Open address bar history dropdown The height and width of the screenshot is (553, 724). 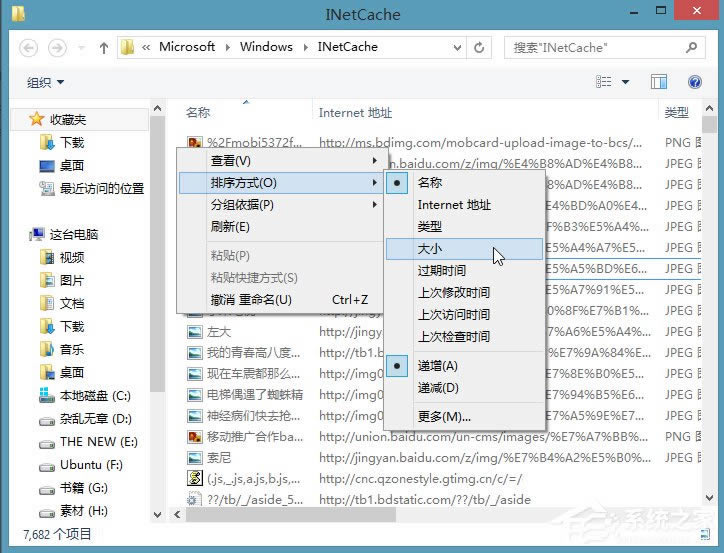[x=457, y=48]
